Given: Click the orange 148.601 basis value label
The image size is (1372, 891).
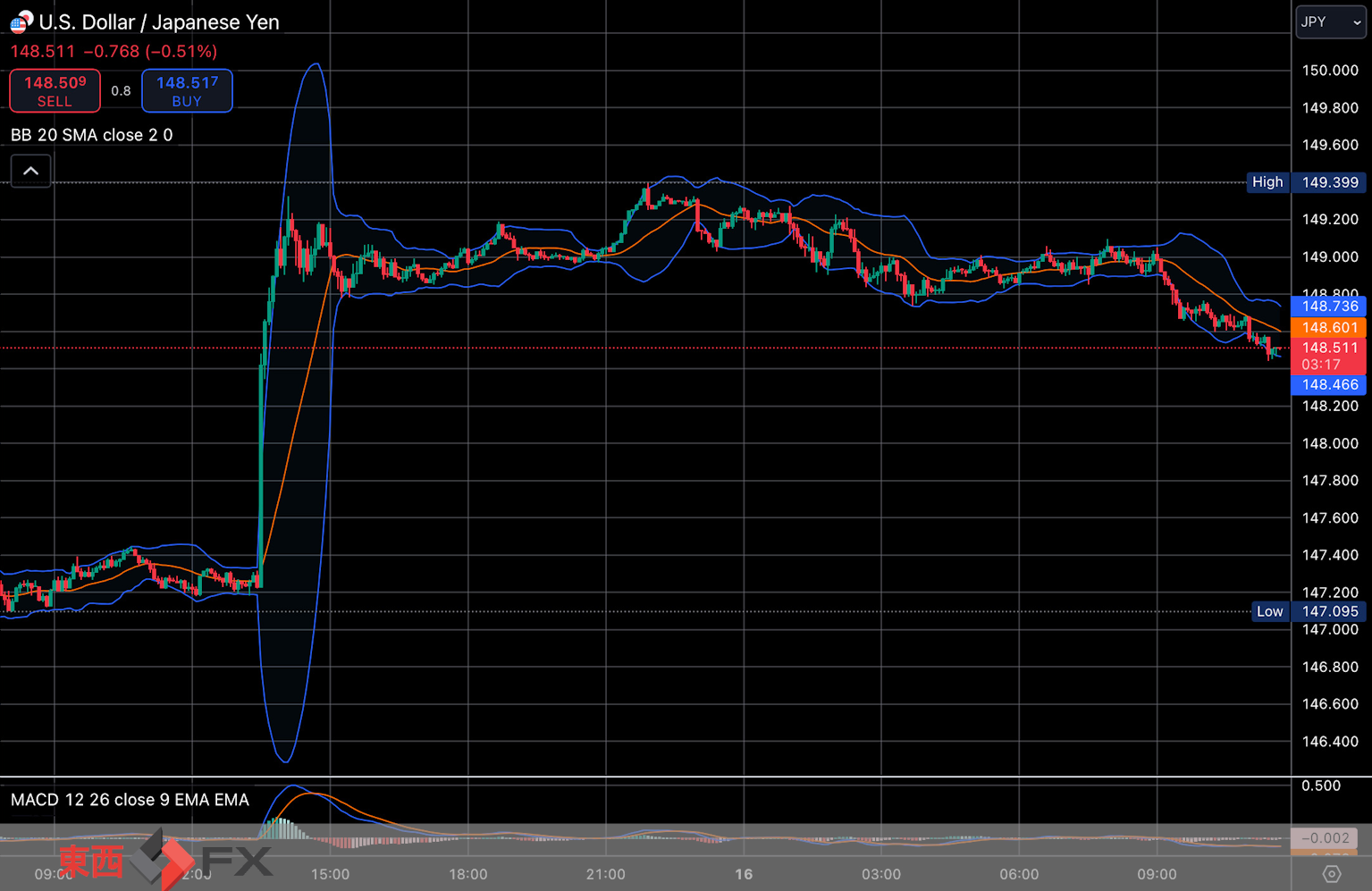Looking at the screenshot, I should [x=1328, y=327].
